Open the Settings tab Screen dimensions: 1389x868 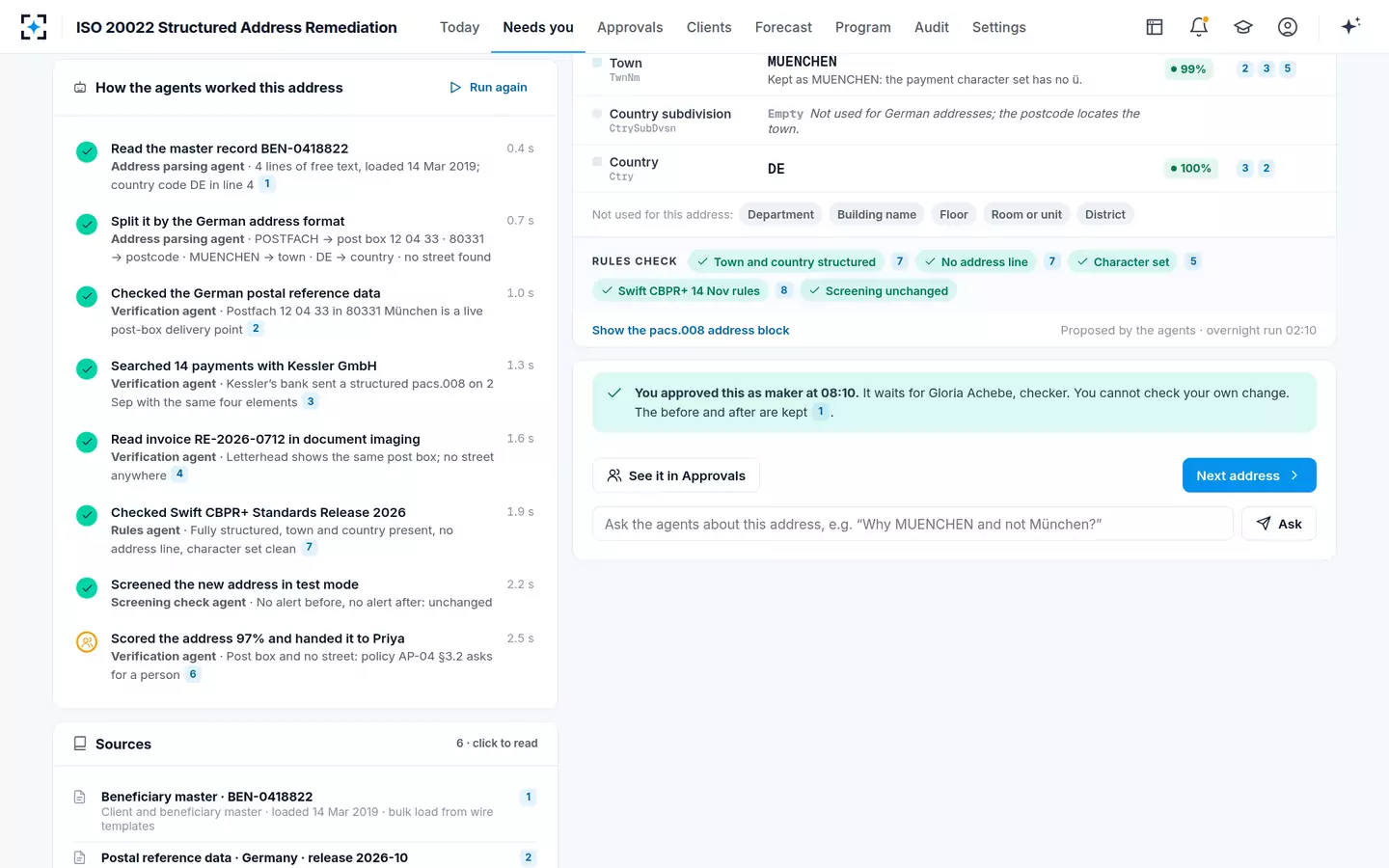[999, 27]
